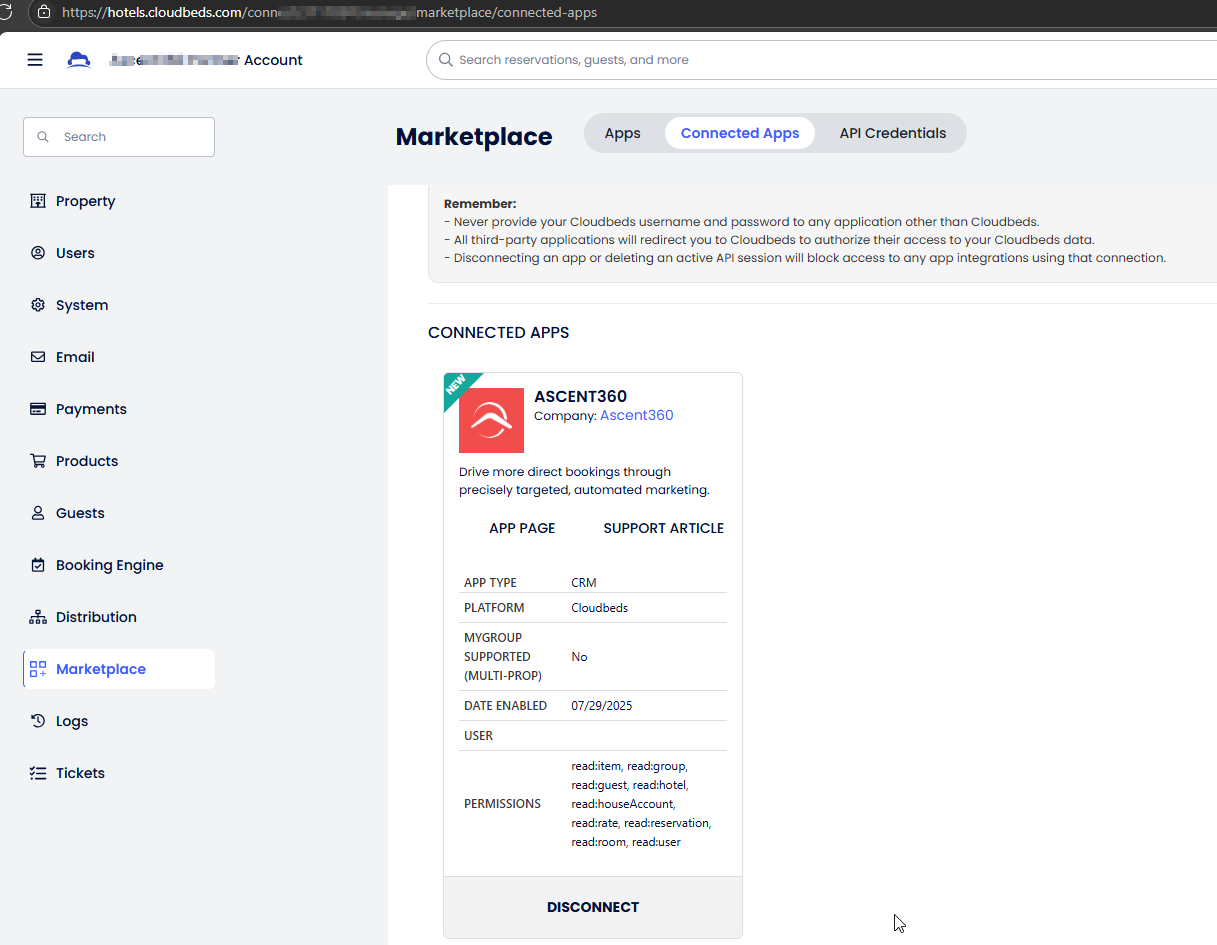The image size is (1217, 945).
Task: Click the magnifier icon in top search bar
Action: click(445, 60)
